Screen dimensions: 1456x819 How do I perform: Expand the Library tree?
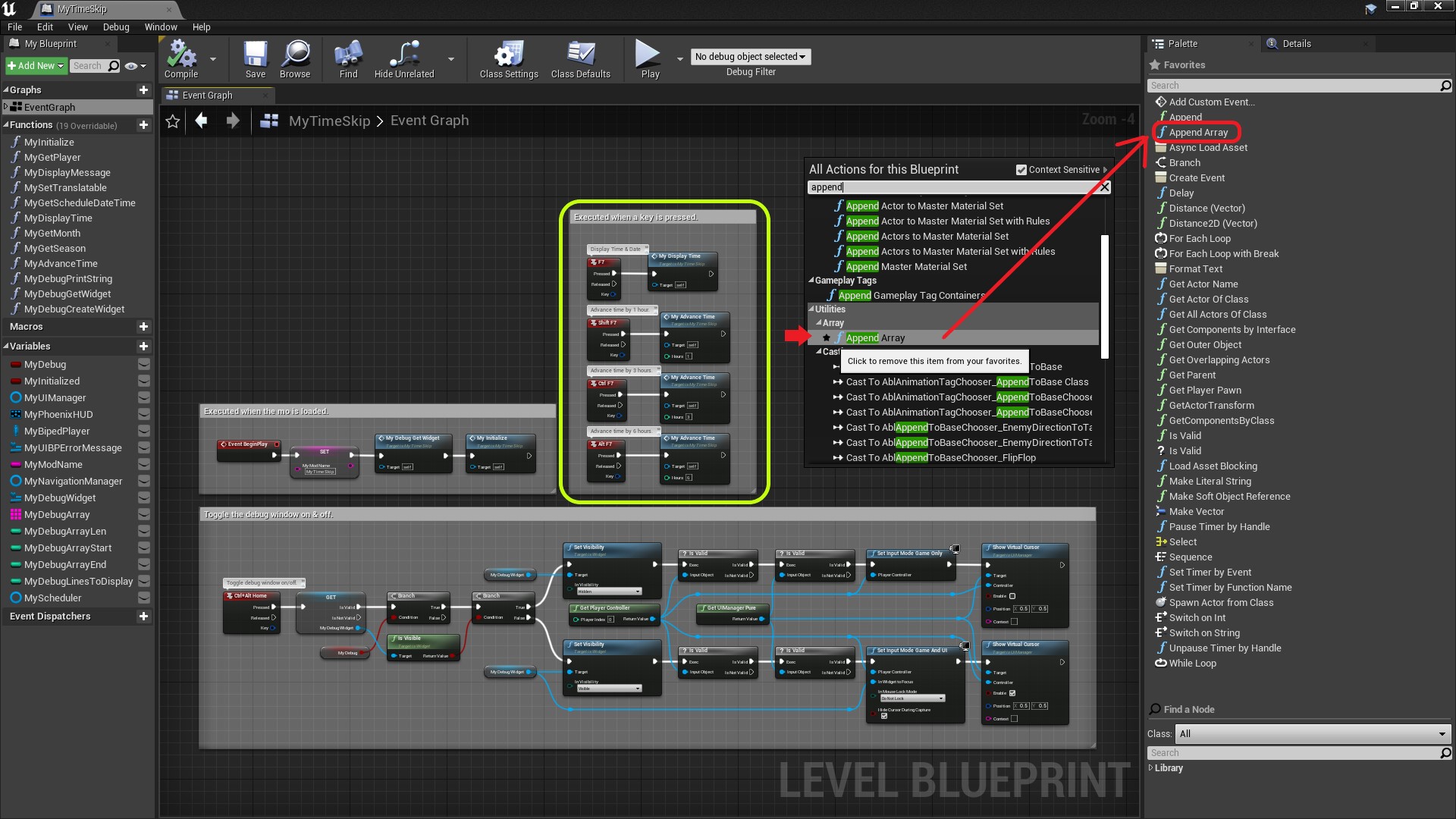tap(1151, 767)
